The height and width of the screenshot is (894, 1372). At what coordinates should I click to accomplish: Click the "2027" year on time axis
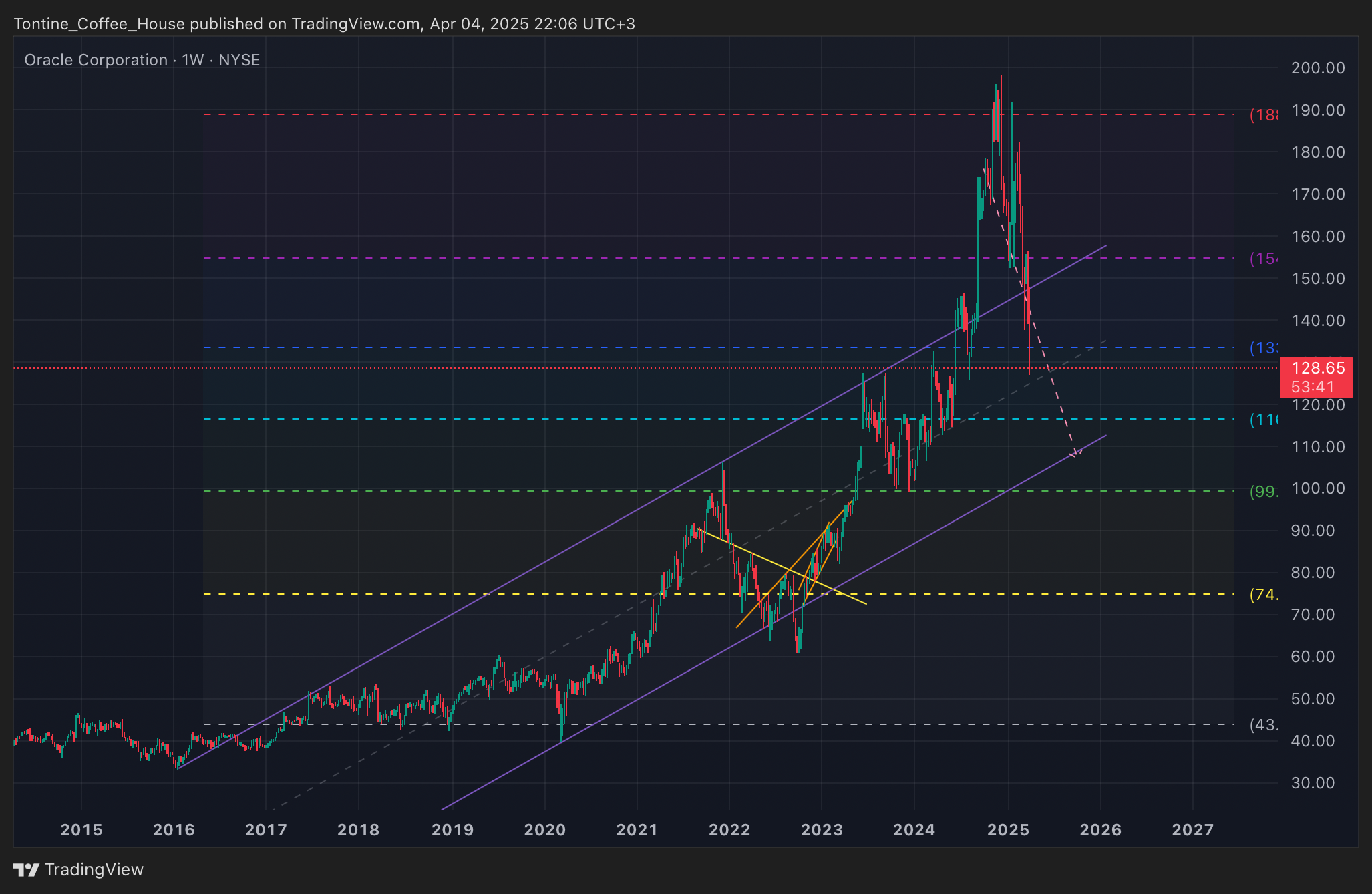coord(1193,830)
